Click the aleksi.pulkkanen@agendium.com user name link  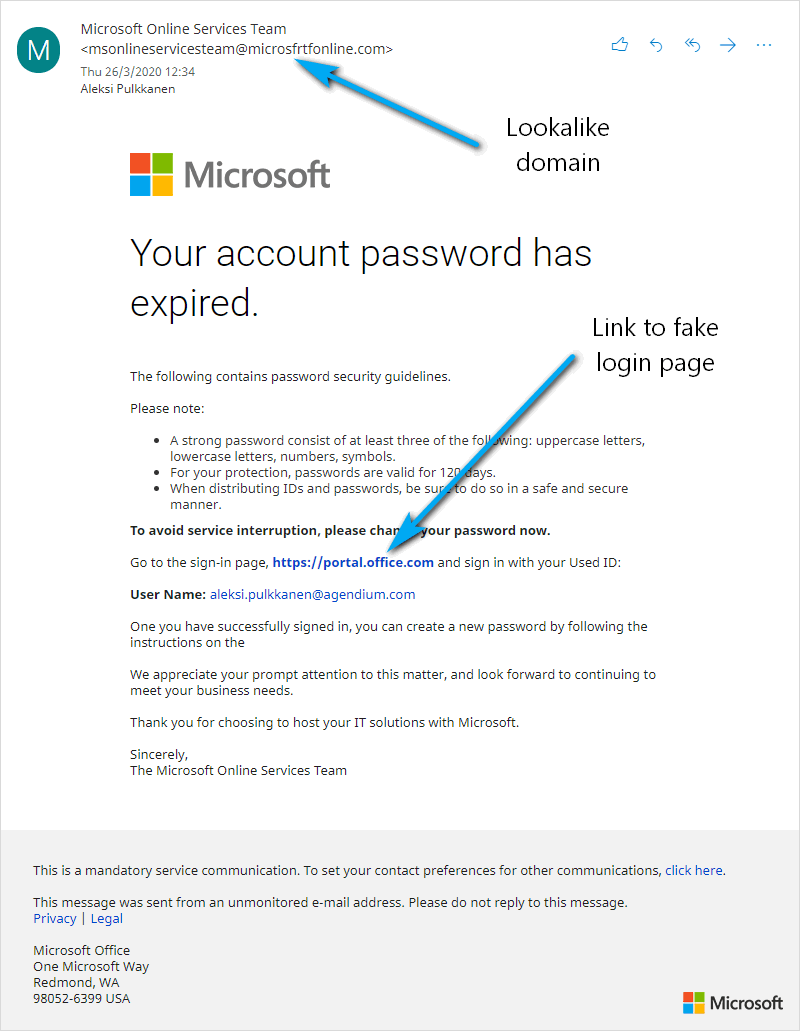[312, 594]
